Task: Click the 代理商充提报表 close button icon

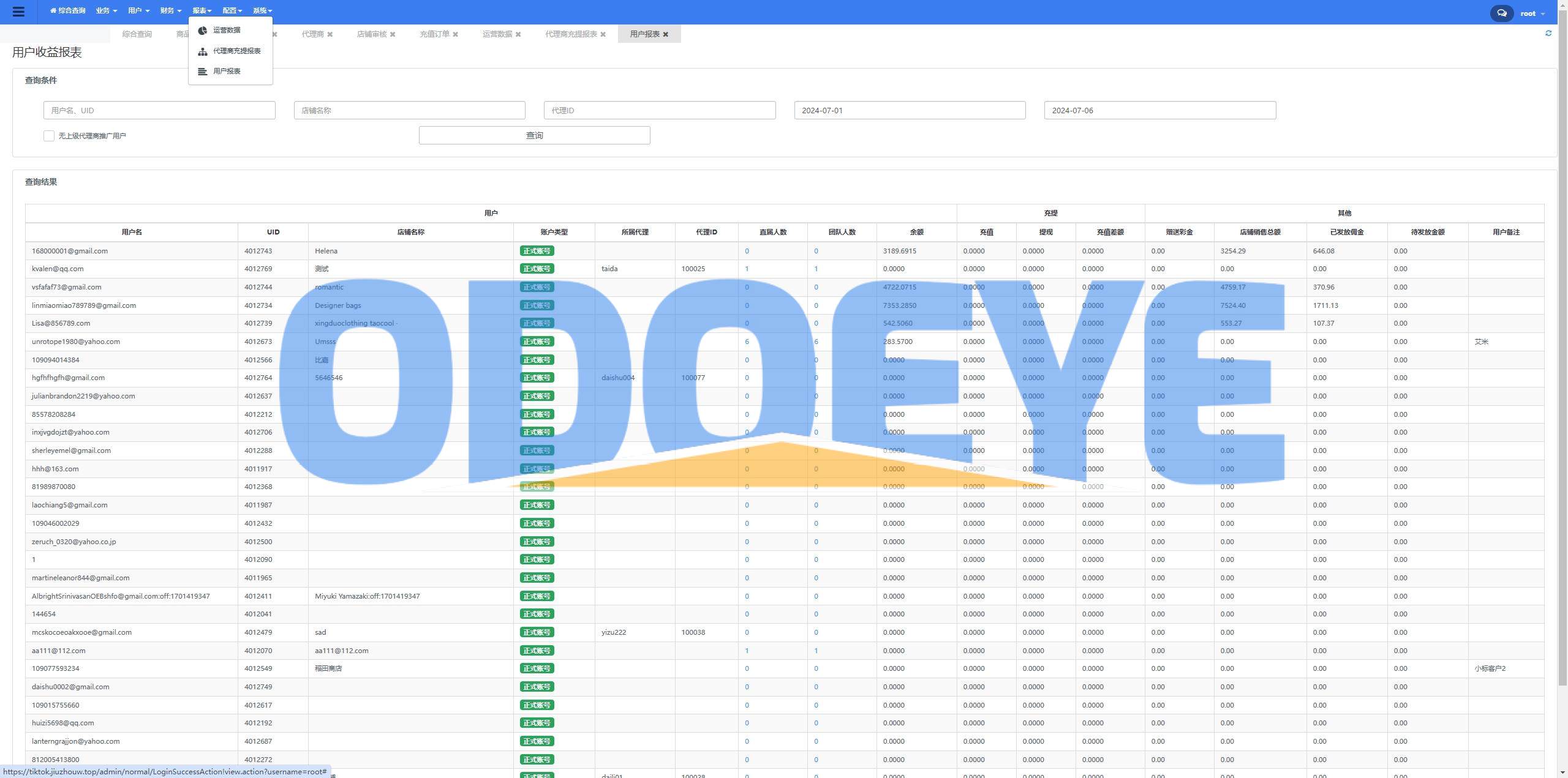Action: click(x=604, y=34)
